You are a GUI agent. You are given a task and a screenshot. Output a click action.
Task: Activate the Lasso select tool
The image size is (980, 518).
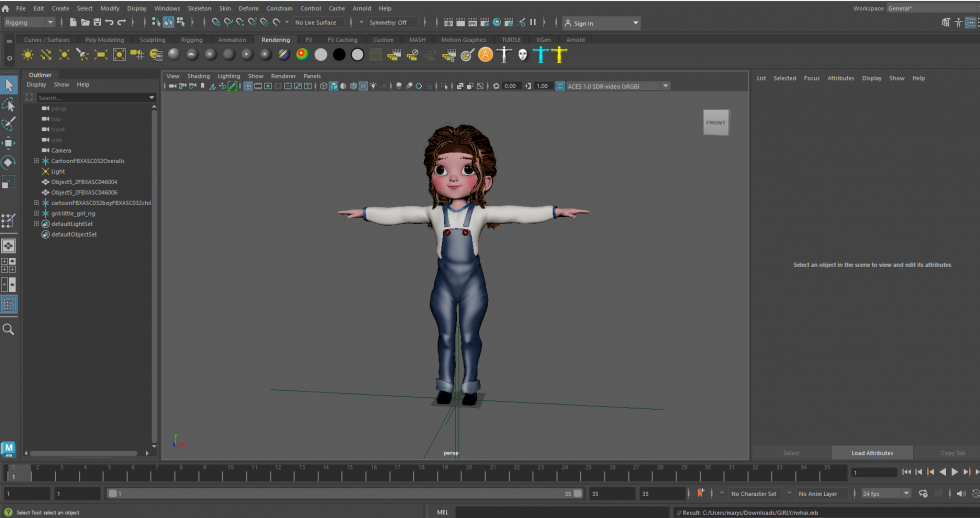[9, 104]
